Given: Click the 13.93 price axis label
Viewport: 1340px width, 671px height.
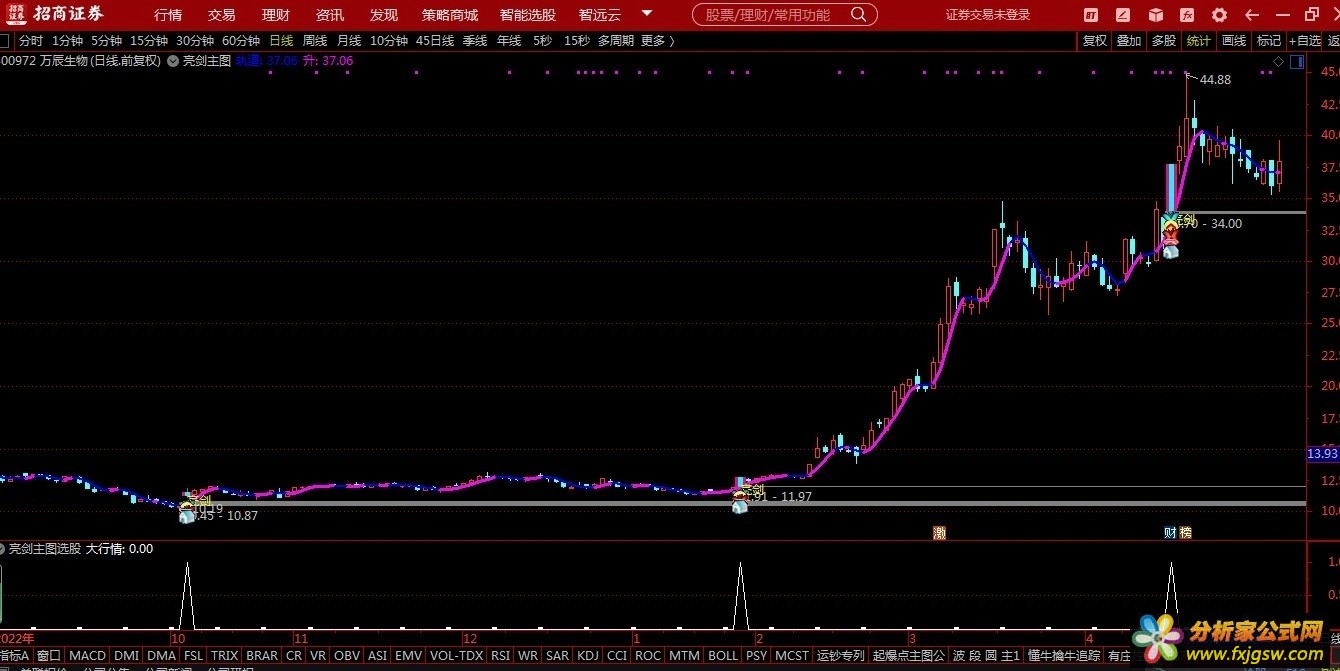Looking at the screenshot, I should click(1321, 454).
